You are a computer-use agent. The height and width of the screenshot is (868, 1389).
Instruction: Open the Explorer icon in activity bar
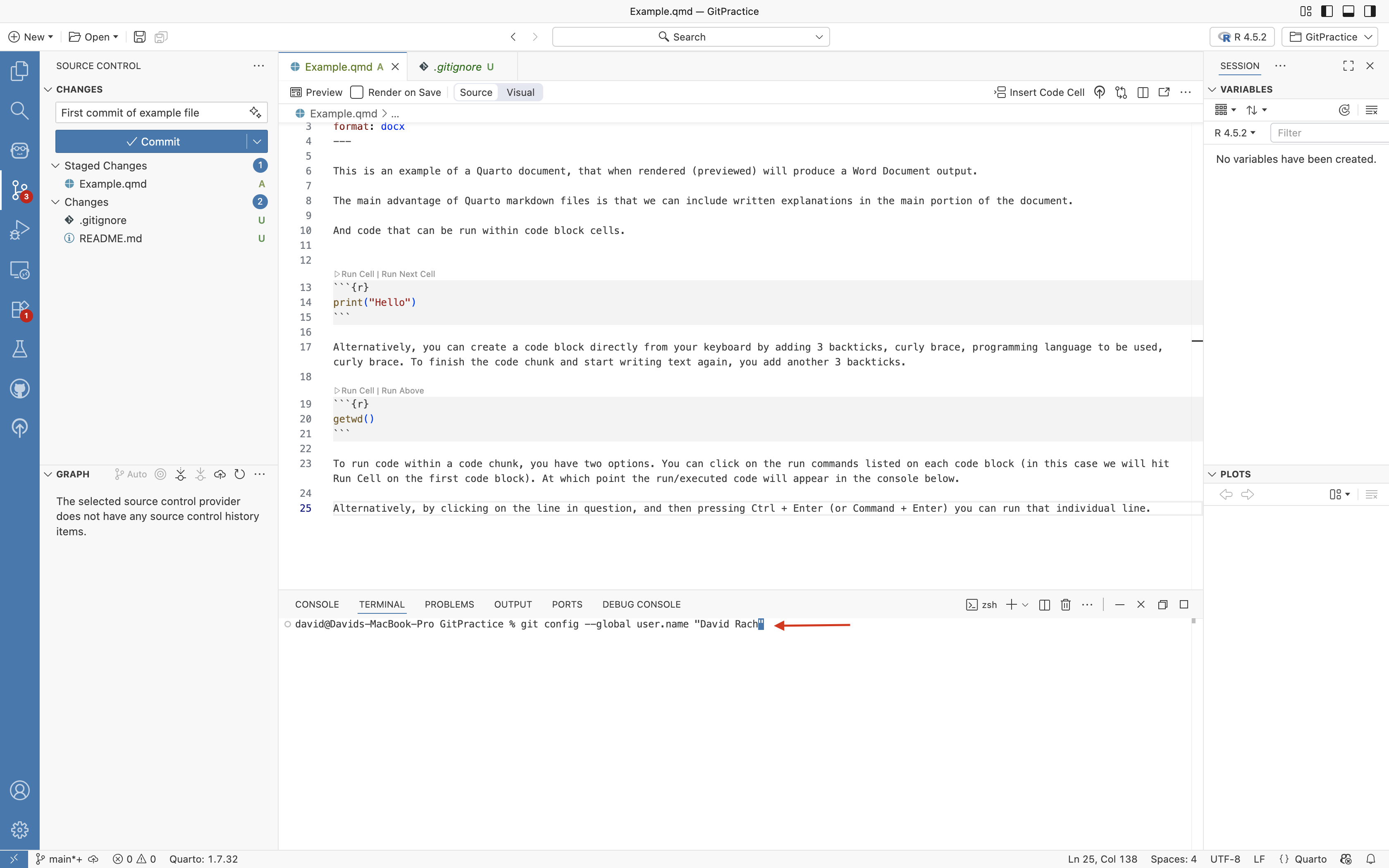pos(19,71)
